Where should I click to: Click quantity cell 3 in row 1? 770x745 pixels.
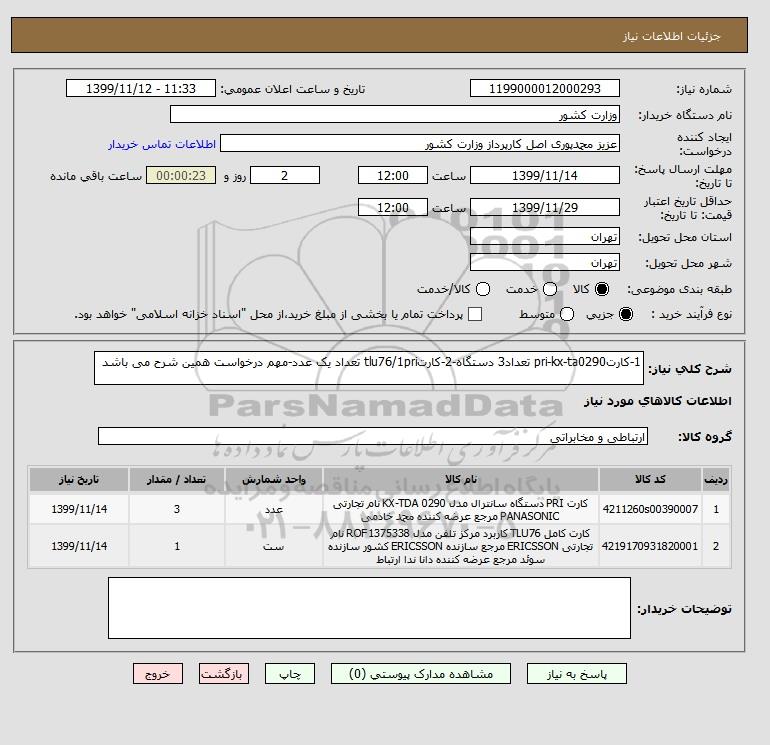point(177,509)
